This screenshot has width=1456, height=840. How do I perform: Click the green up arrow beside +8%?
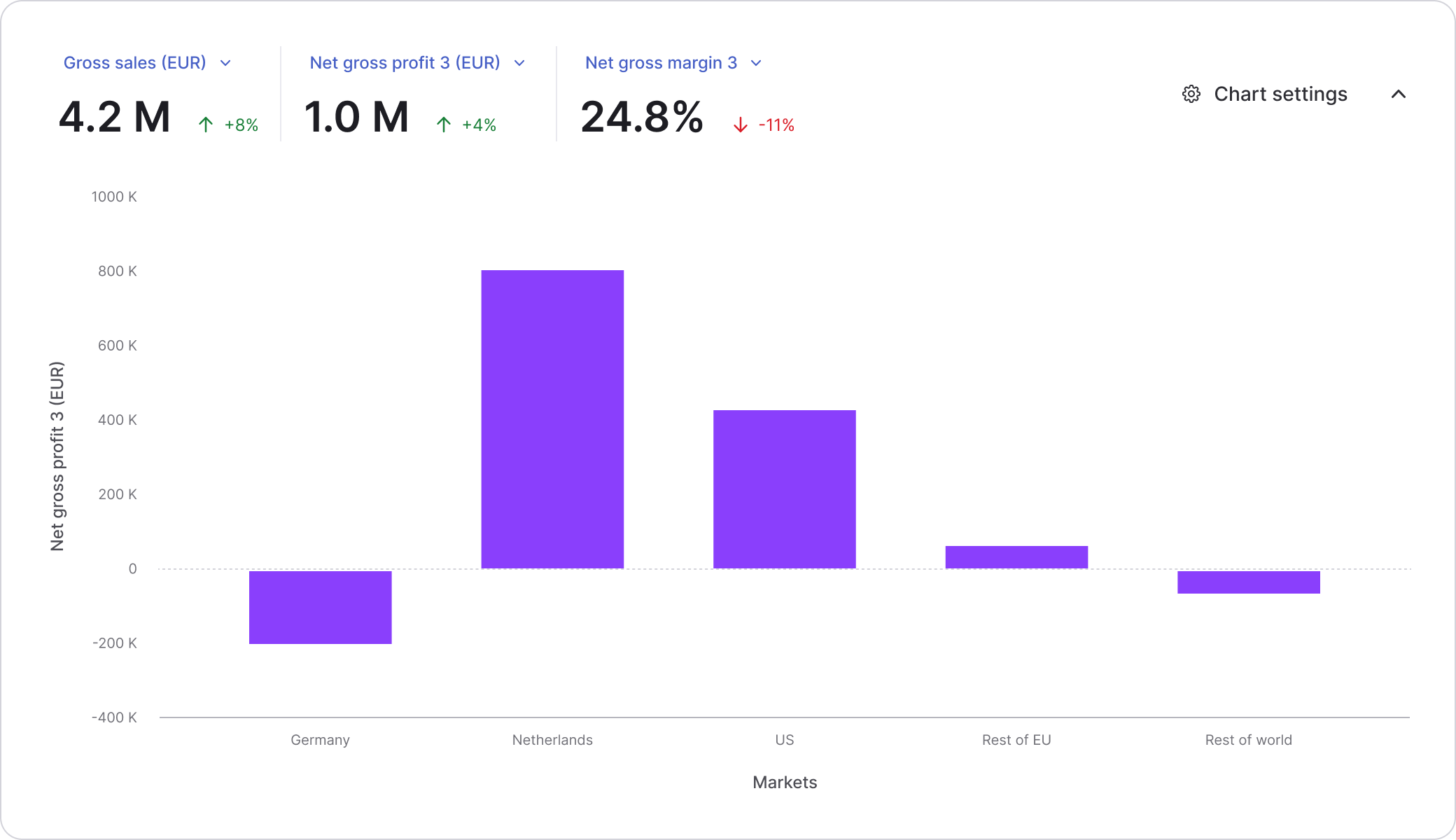tap(205, 125)
